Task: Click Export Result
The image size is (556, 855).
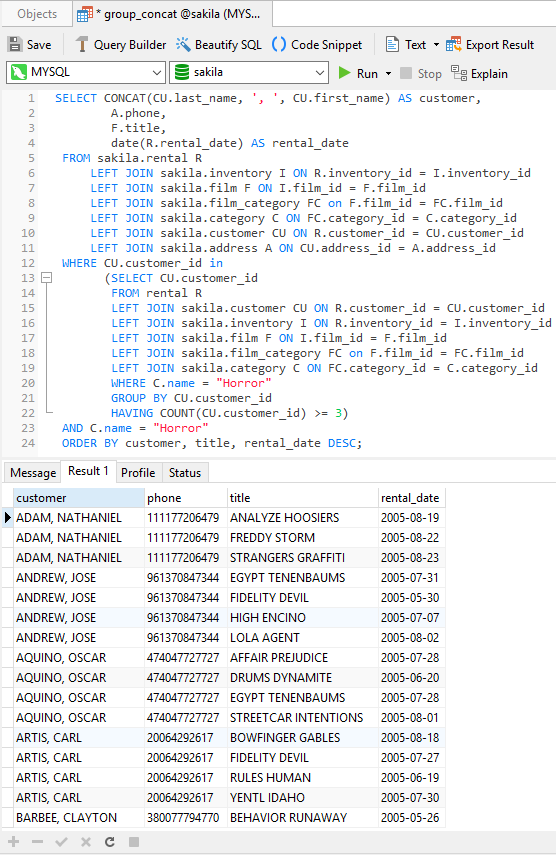Action: tap(490, 45)
